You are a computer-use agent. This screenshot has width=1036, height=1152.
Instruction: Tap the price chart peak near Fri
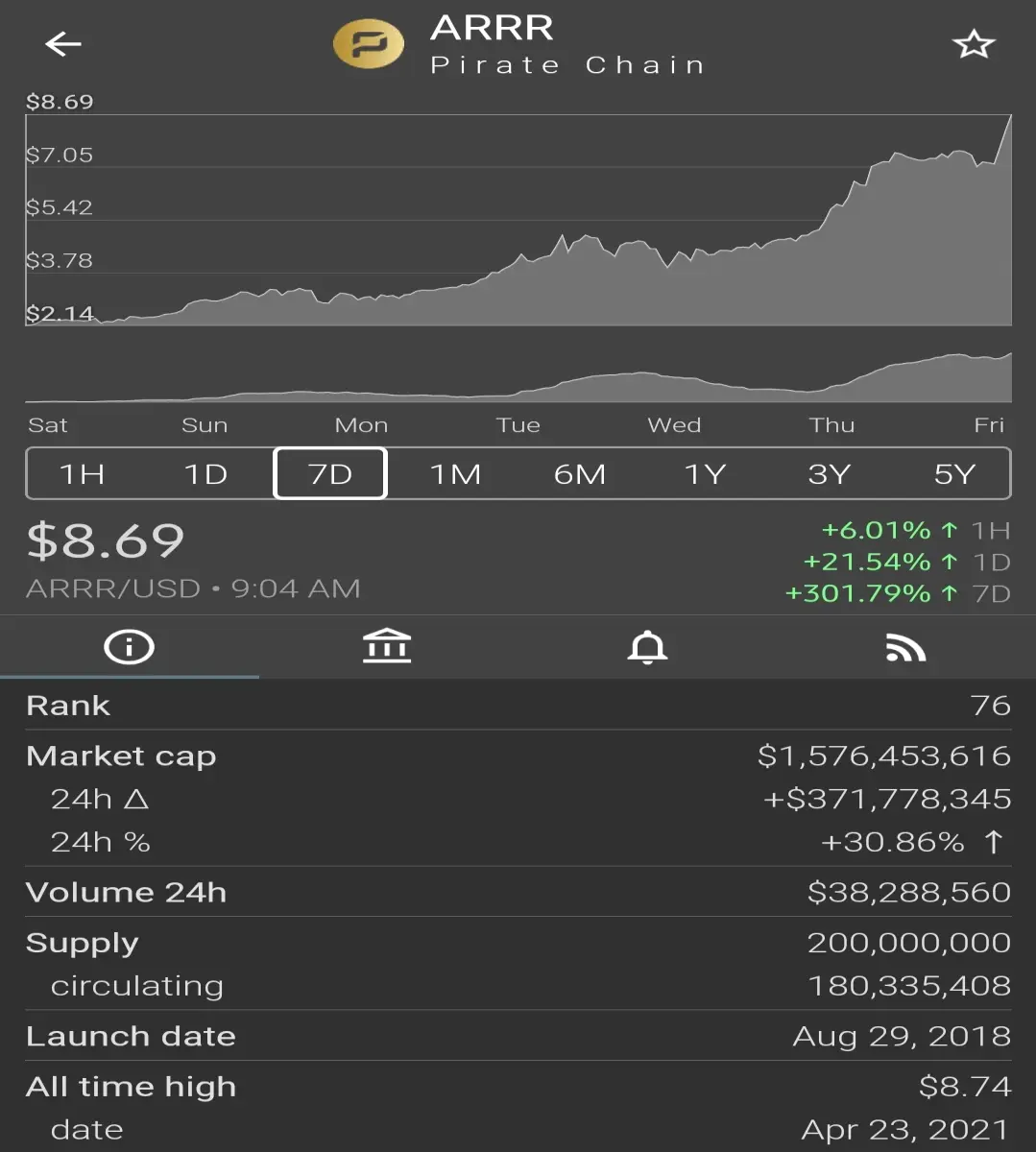click(x=1009, y=119)
